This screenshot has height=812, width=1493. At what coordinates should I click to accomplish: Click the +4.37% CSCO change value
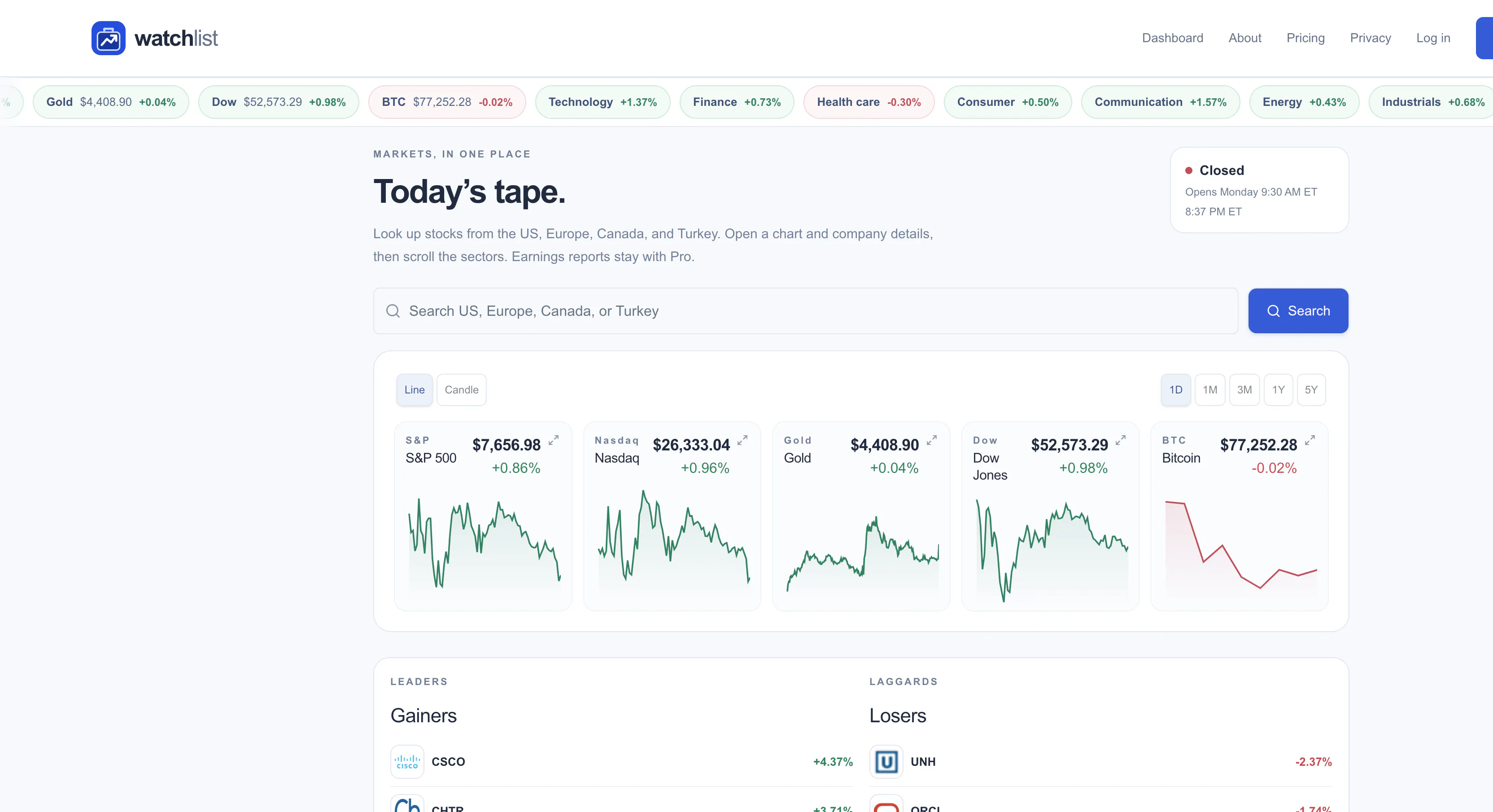pos(833,762)
